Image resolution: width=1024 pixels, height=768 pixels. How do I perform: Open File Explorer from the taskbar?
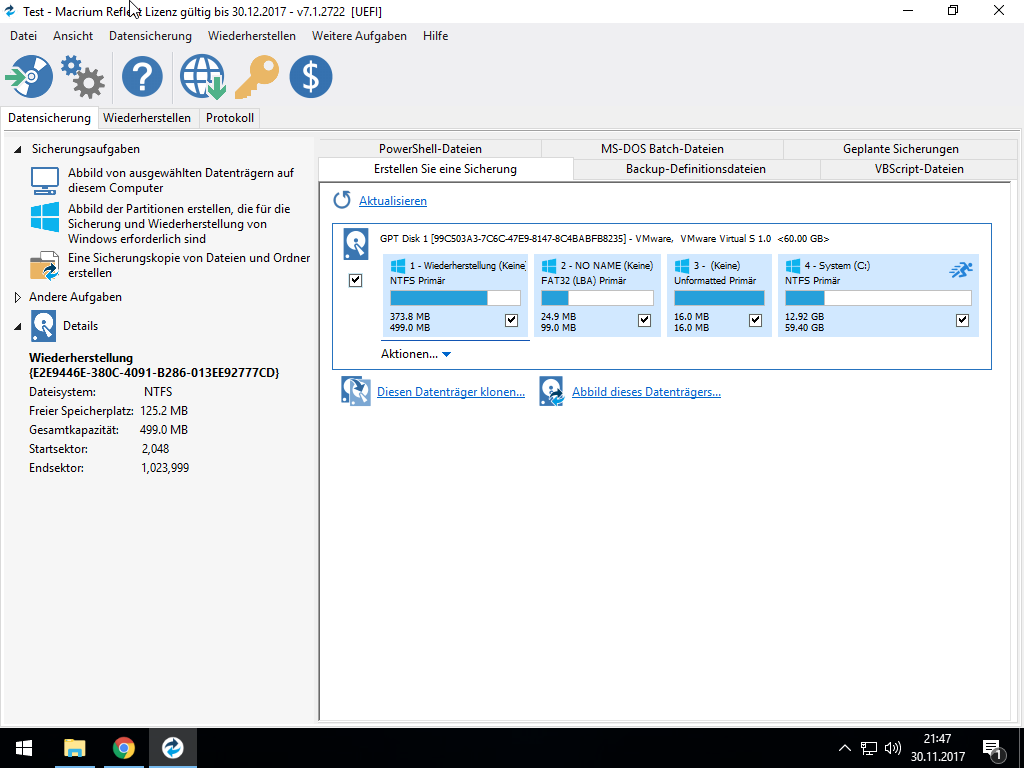[74, 748]
